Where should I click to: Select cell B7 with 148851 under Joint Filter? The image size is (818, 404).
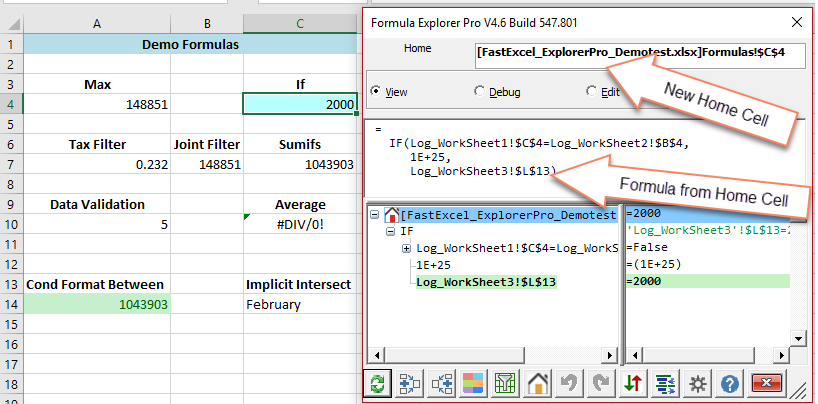point(207,164)
